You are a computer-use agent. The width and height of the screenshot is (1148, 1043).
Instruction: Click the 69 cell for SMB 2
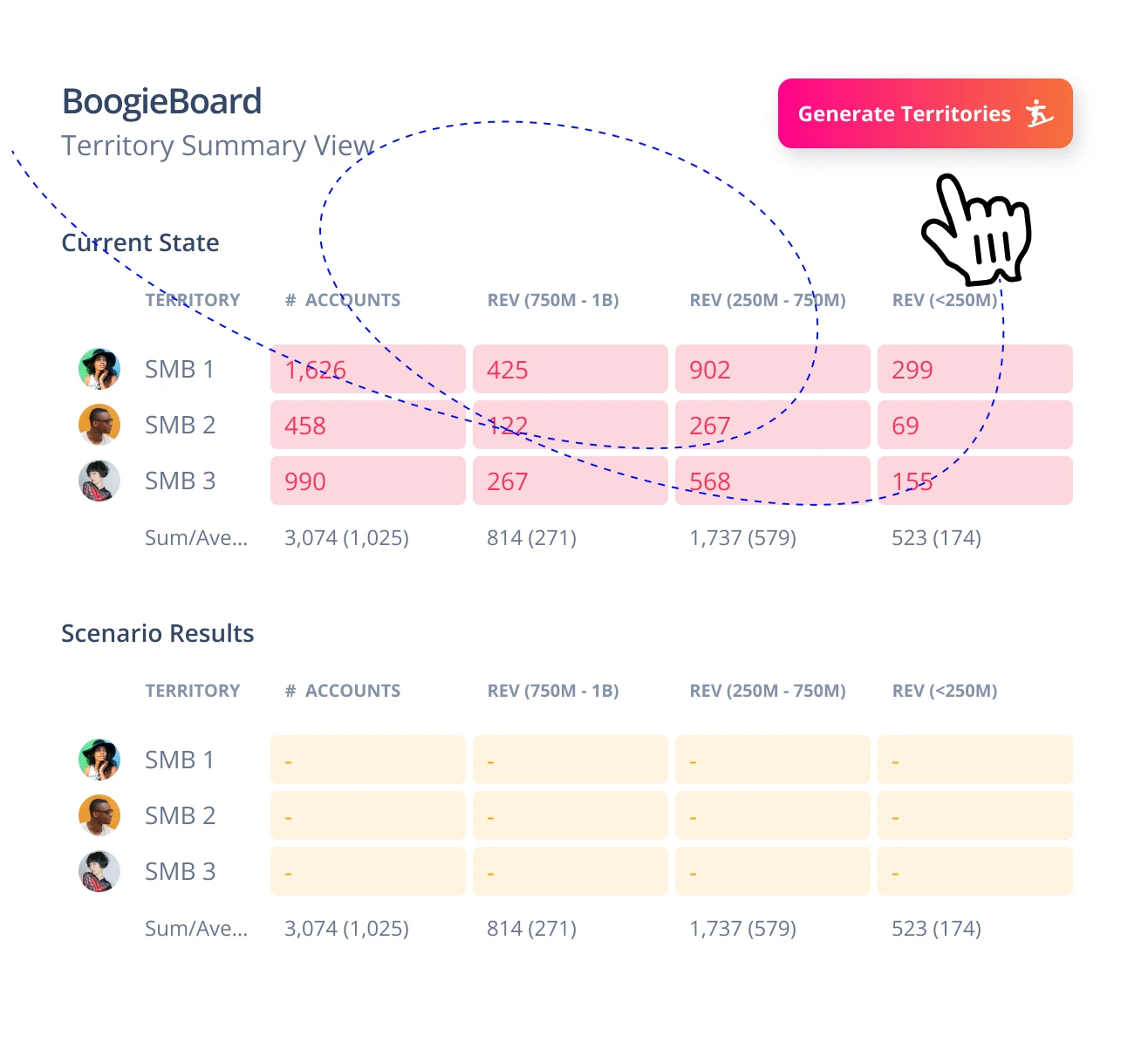point(974,425)
